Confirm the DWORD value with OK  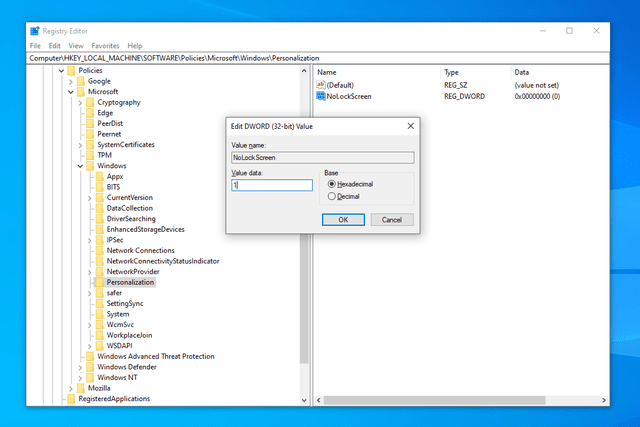pyautogui.click(x=343, y=220)
